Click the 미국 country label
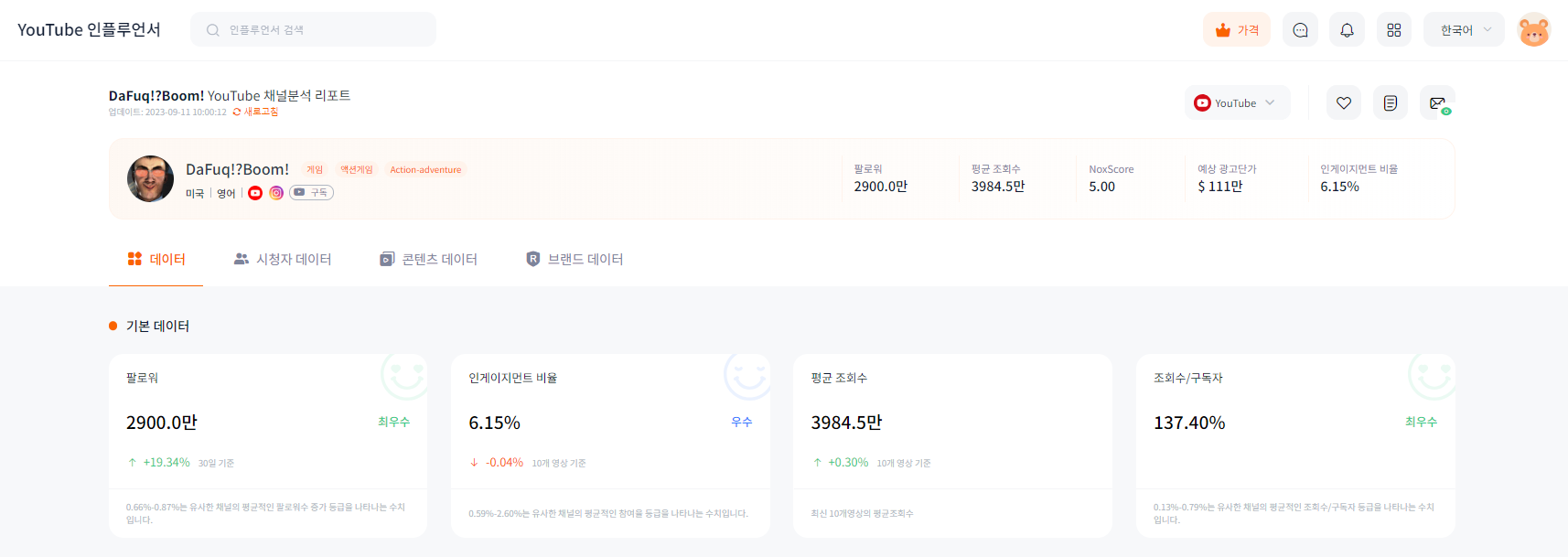This screenshot has height=557, width=1568. 195,193
